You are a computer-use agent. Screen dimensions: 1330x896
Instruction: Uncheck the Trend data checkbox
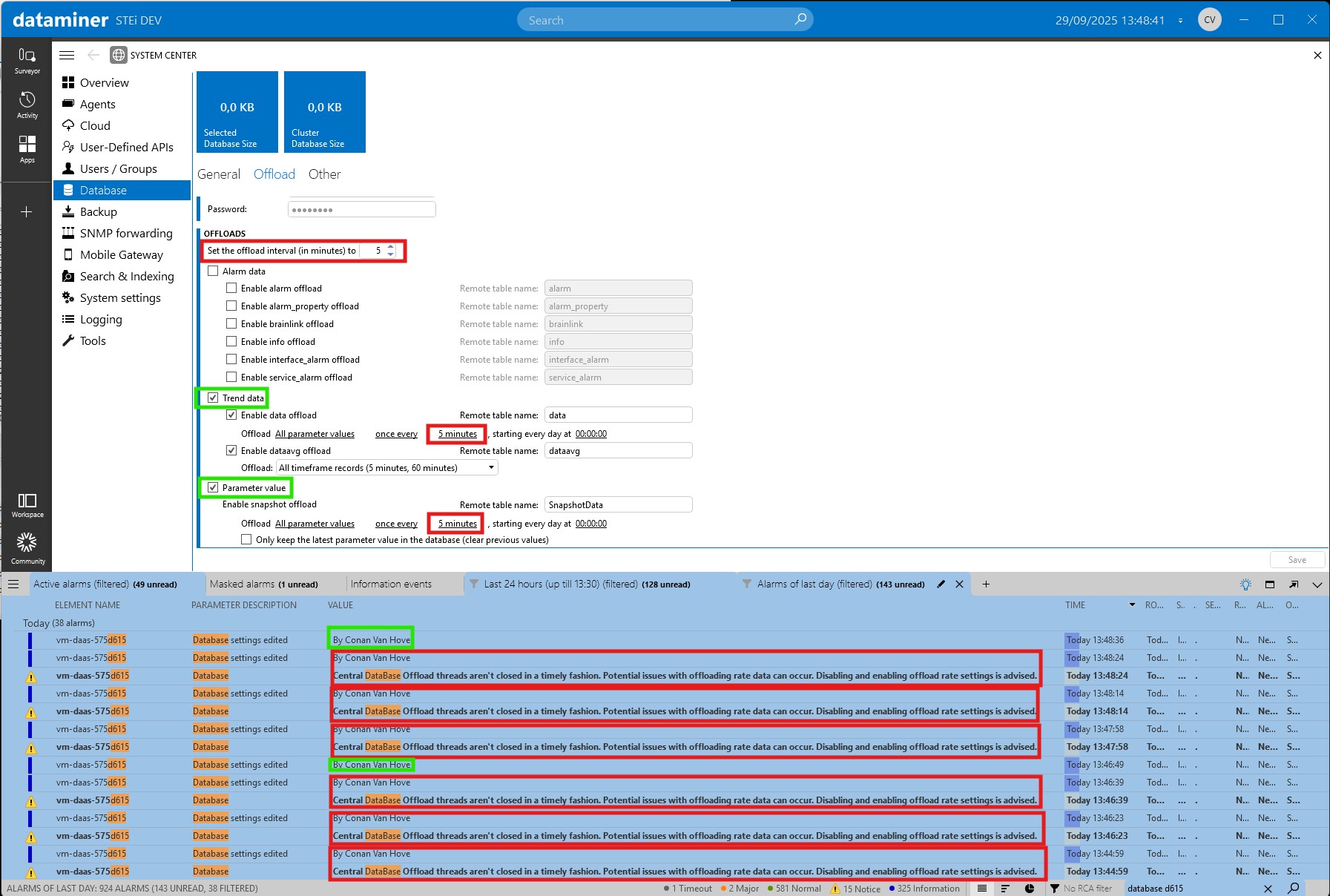(214, 398)
